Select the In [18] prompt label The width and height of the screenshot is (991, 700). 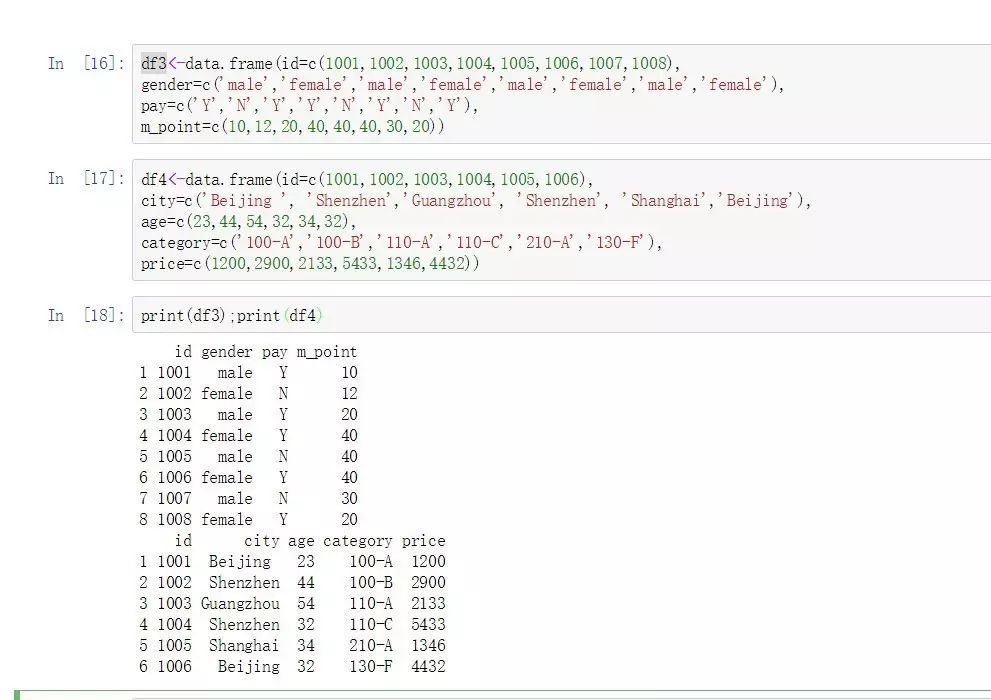[87, 315]
